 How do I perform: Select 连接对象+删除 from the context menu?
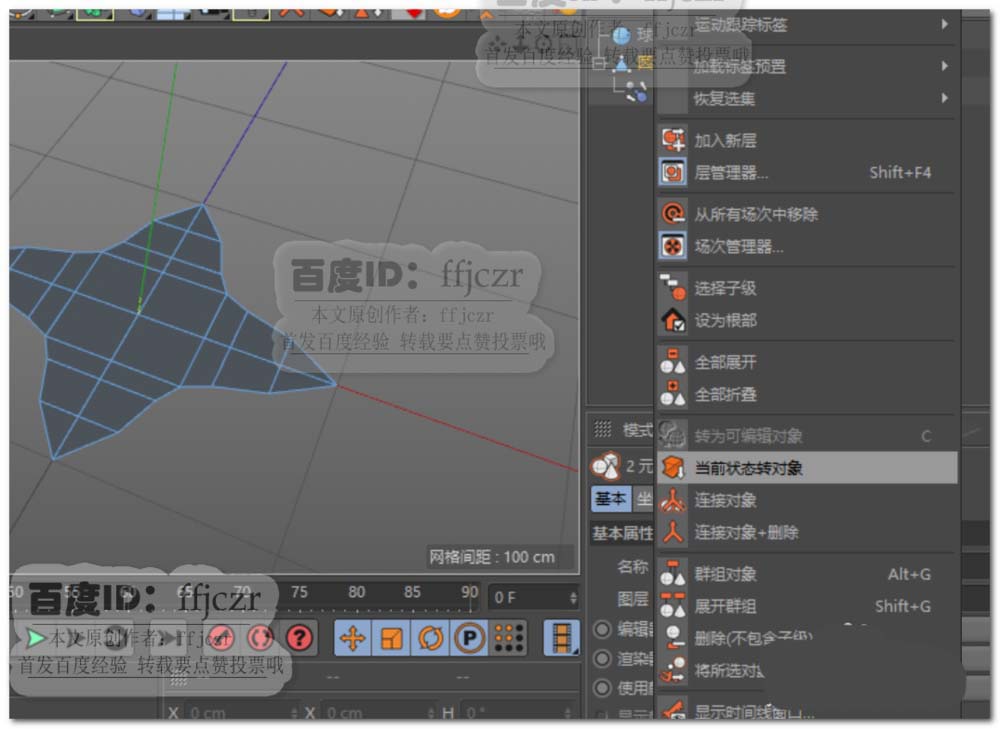coord(746,533)
